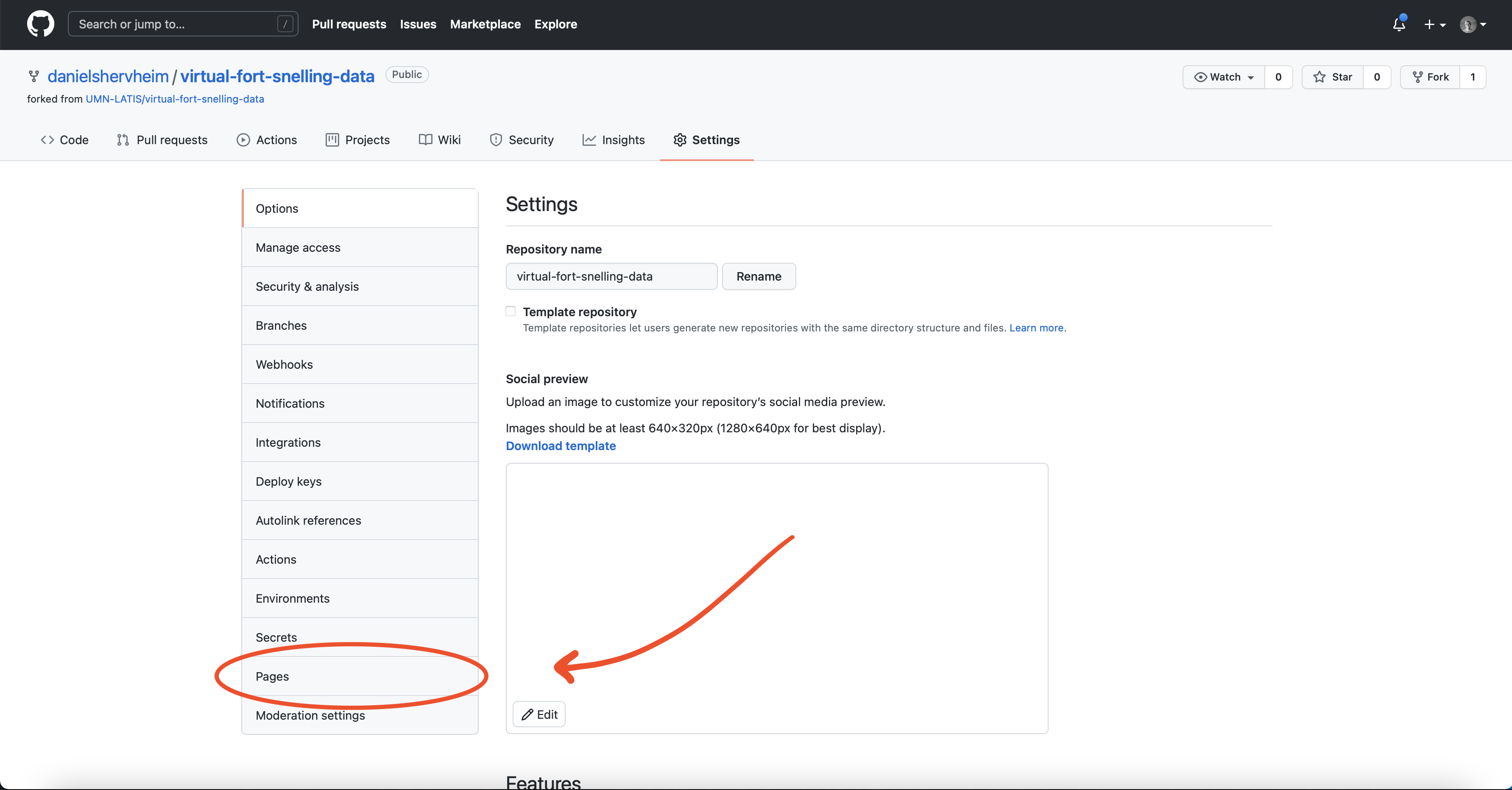Click the fork count 1

[1473, 77]
